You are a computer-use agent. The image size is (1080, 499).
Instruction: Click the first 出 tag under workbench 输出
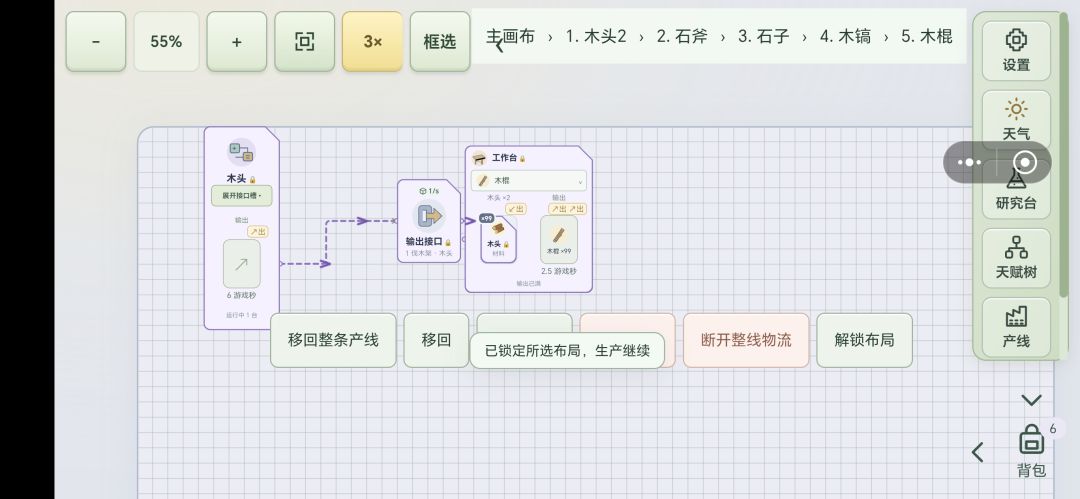(558, 209)
